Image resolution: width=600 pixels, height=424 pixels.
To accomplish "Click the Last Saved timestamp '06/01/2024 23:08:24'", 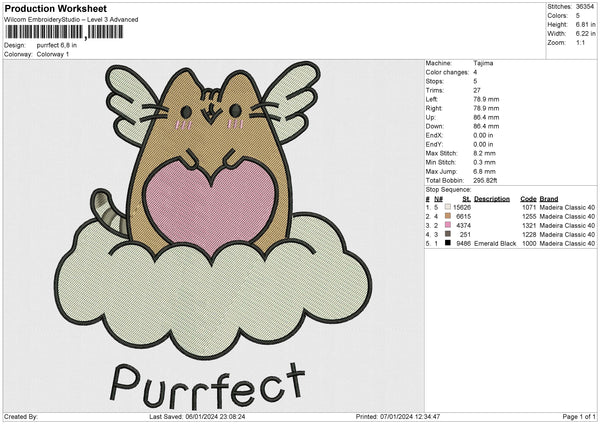I will tap(215, 416).
